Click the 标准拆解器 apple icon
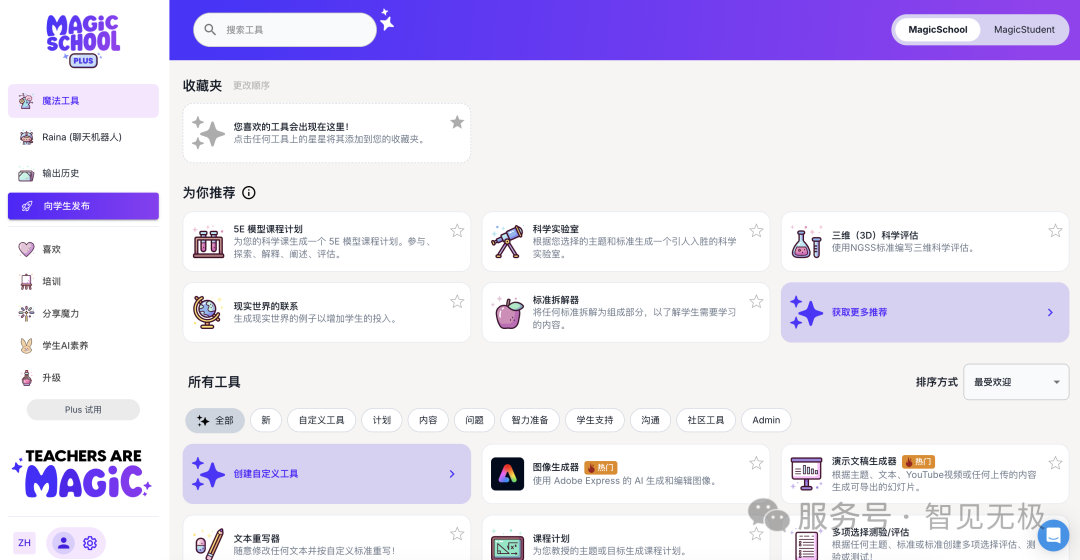The width and height of the screenshot is (1080, 560). (x=508, y=313)
